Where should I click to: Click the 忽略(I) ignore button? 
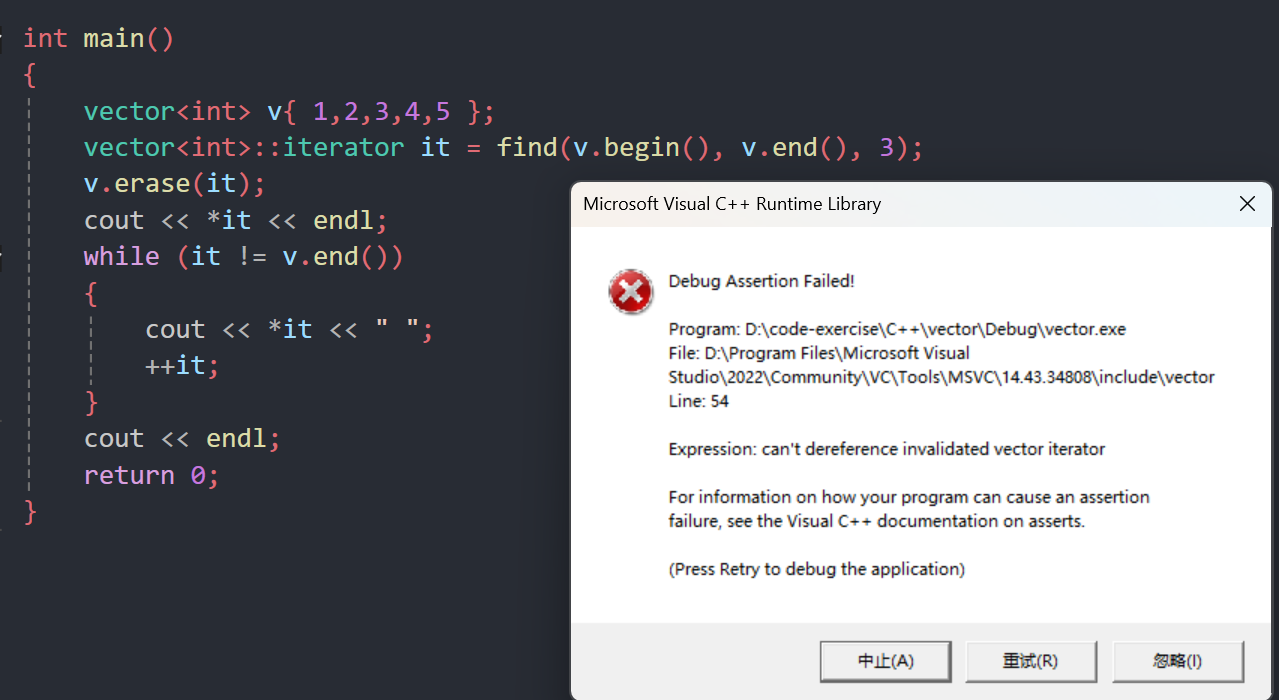tap(1177, 661)
